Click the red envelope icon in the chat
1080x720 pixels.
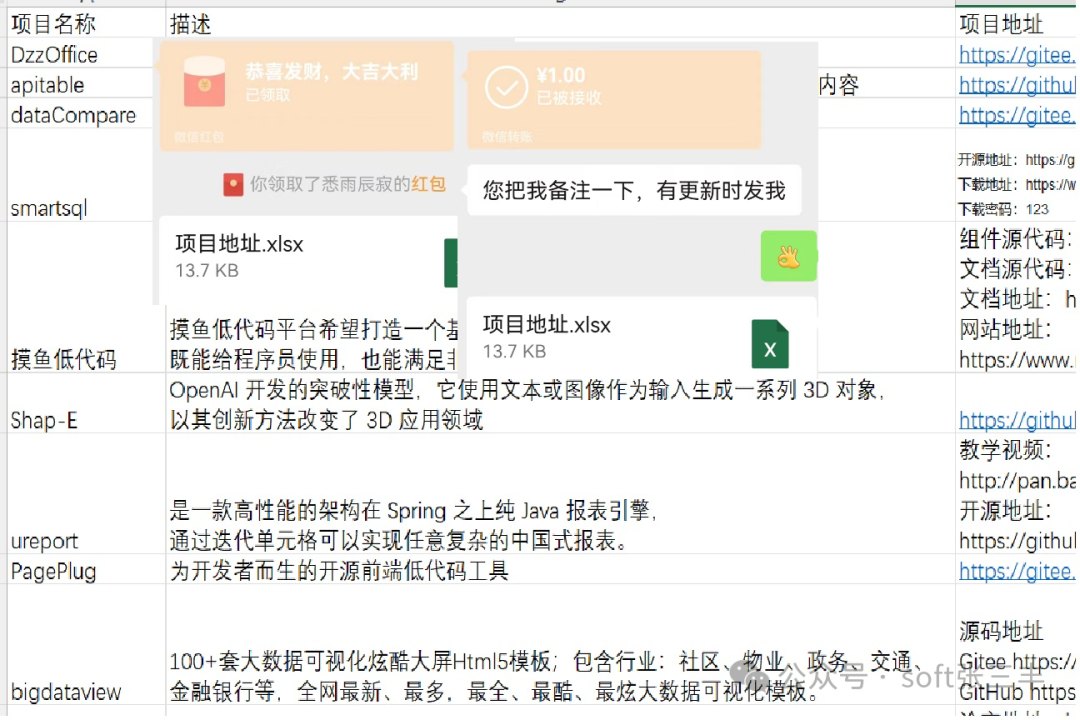click(x=204, y=82)
